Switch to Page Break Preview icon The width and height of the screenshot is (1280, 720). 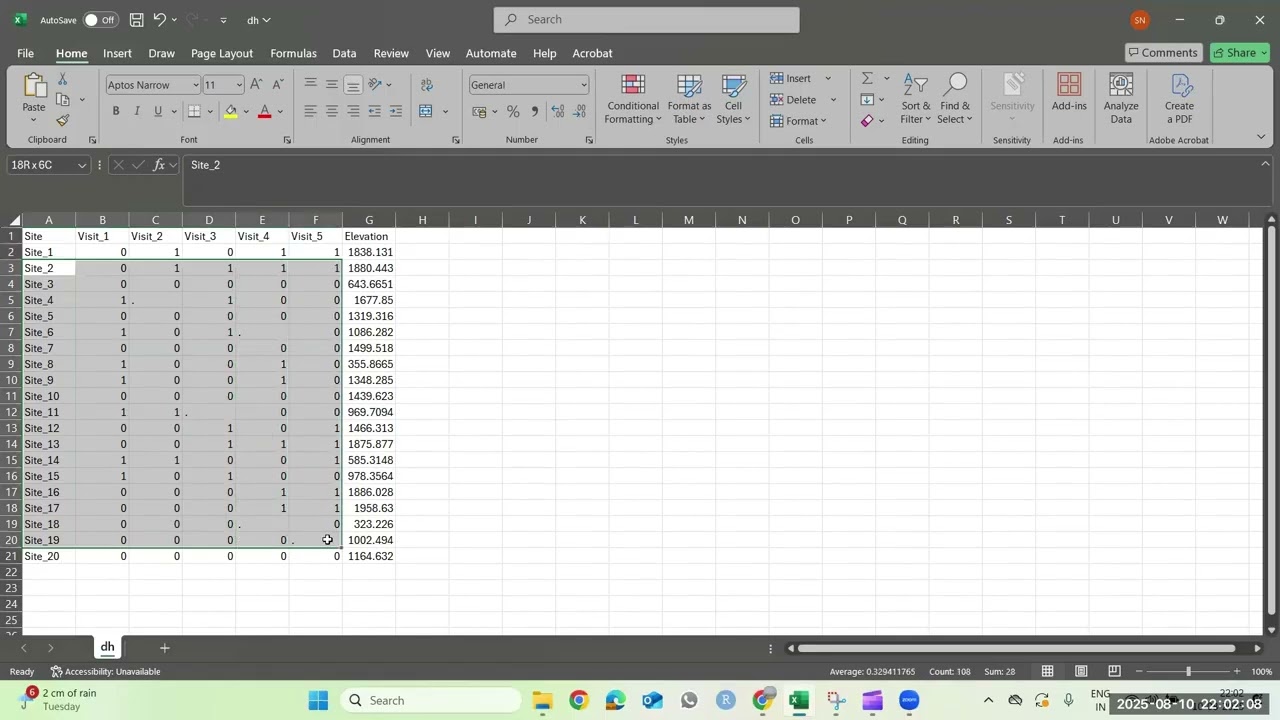click(x=1114, y=671)
